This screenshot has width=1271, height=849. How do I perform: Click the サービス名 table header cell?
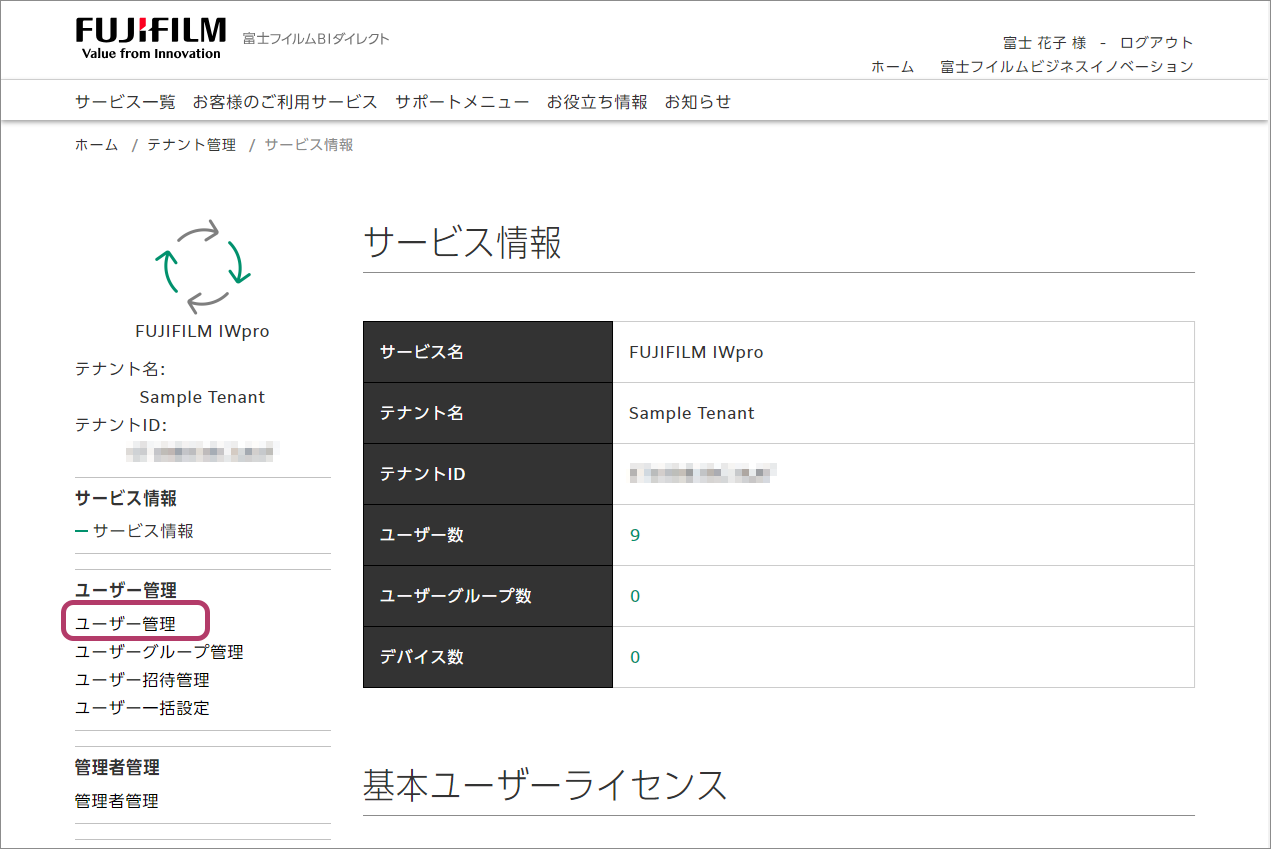(488, 352)
